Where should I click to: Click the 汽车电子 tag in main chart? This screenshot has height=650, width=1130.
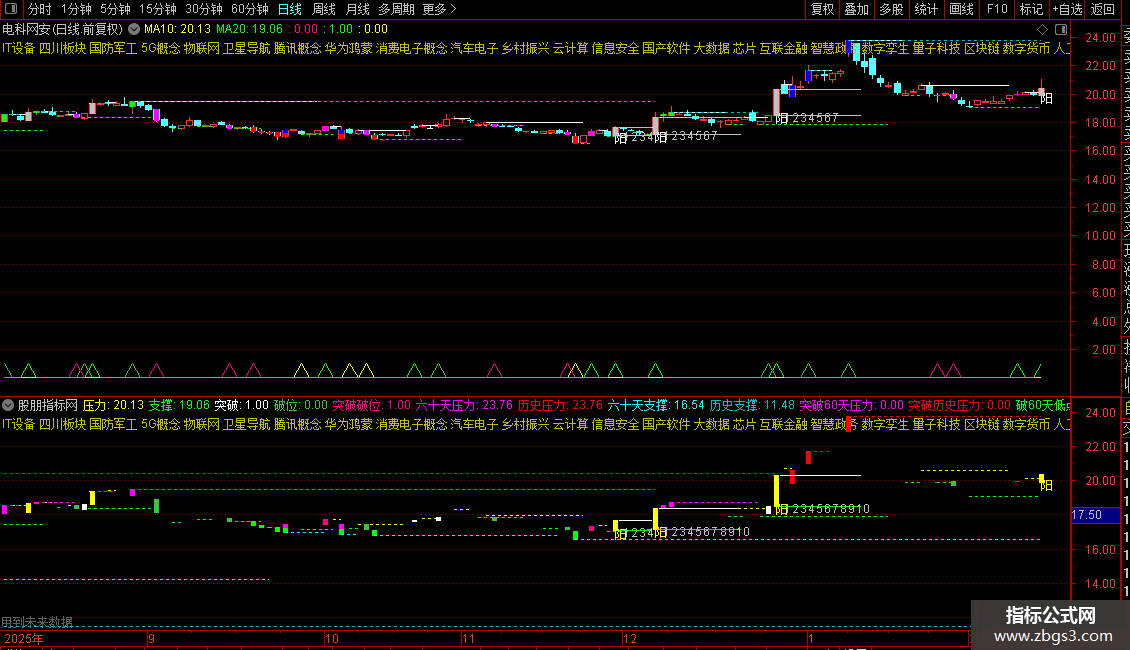(x=474, y=48)
